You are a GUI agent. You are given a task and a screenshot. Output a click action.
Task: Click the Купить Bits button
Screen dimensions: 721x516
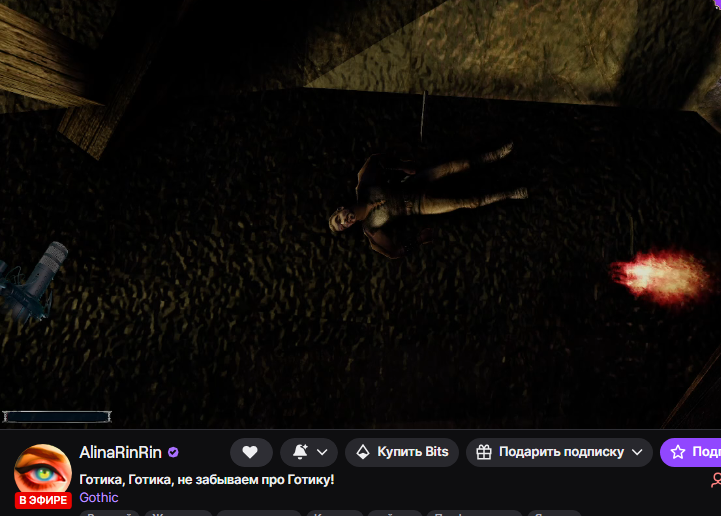coord(402,452)
